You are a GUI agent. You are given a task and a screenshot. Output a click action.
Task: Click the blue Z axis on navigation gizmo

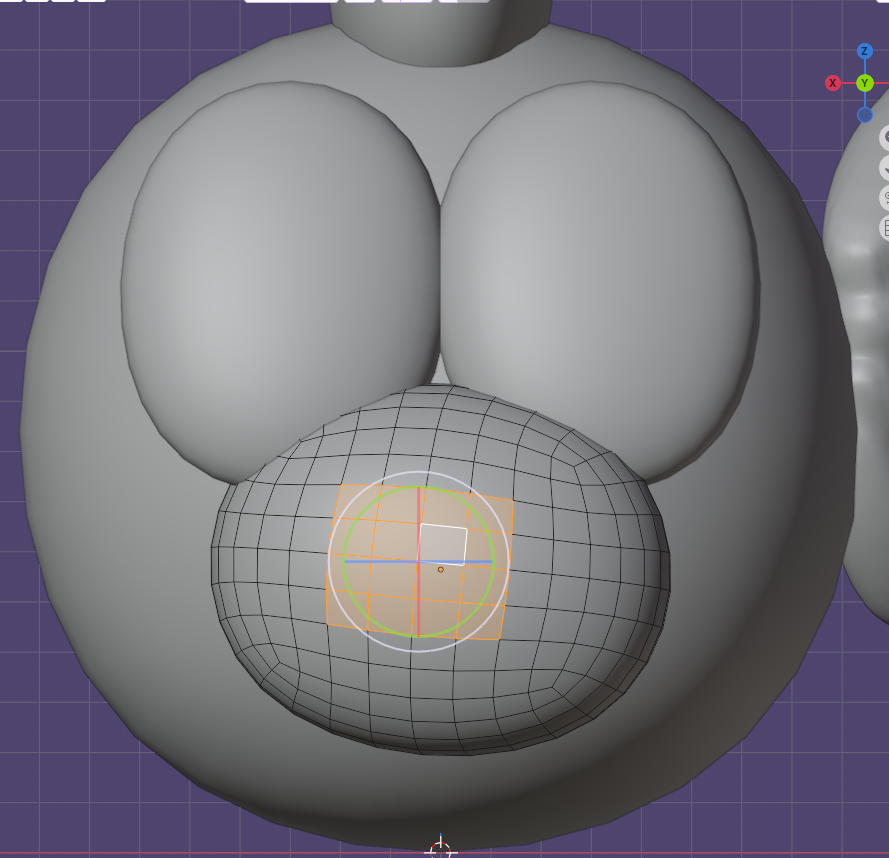point(864,51)
